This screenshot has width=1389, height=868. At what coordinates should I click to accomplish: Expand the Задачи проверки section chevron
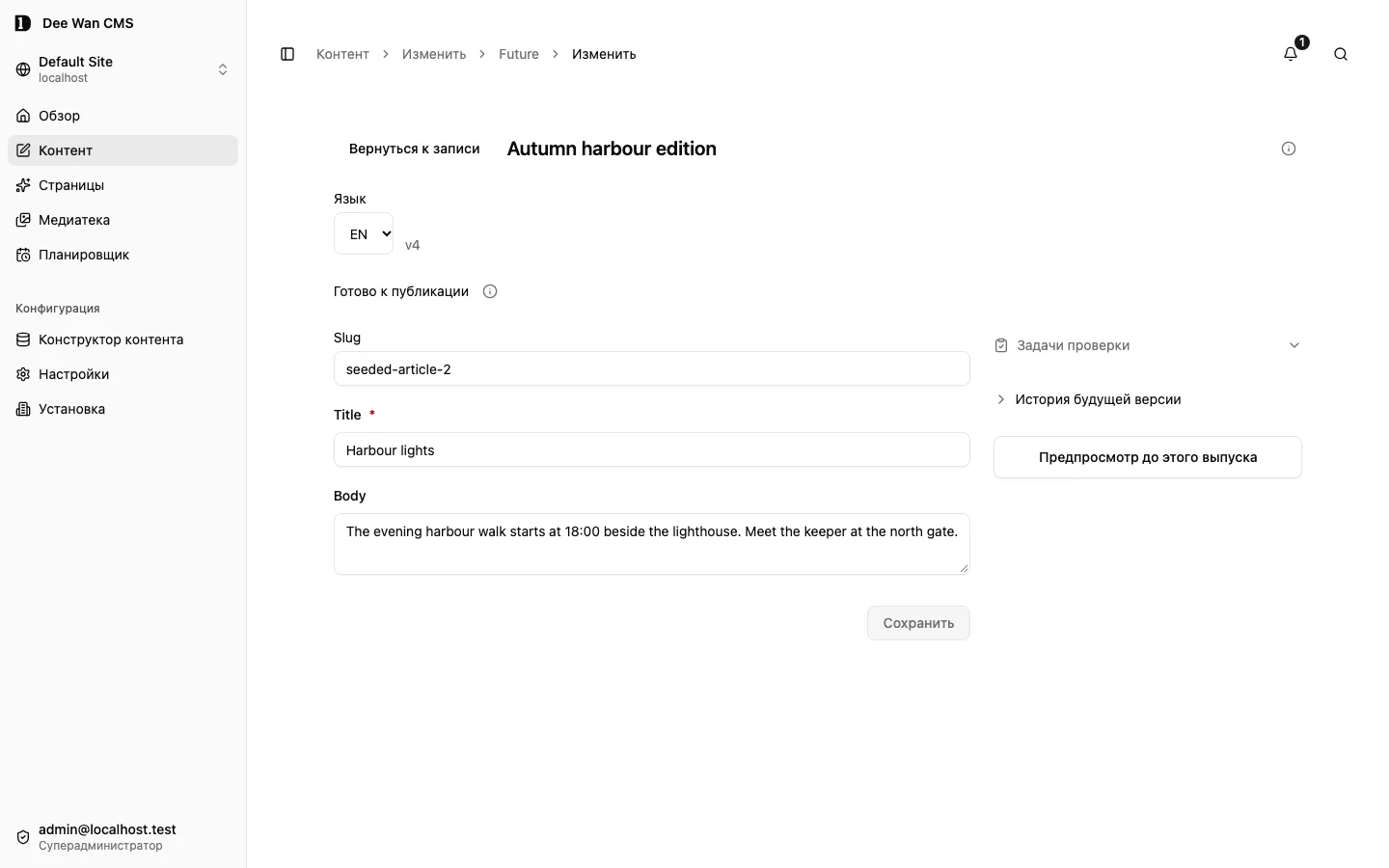click(x=1294, y=345)
